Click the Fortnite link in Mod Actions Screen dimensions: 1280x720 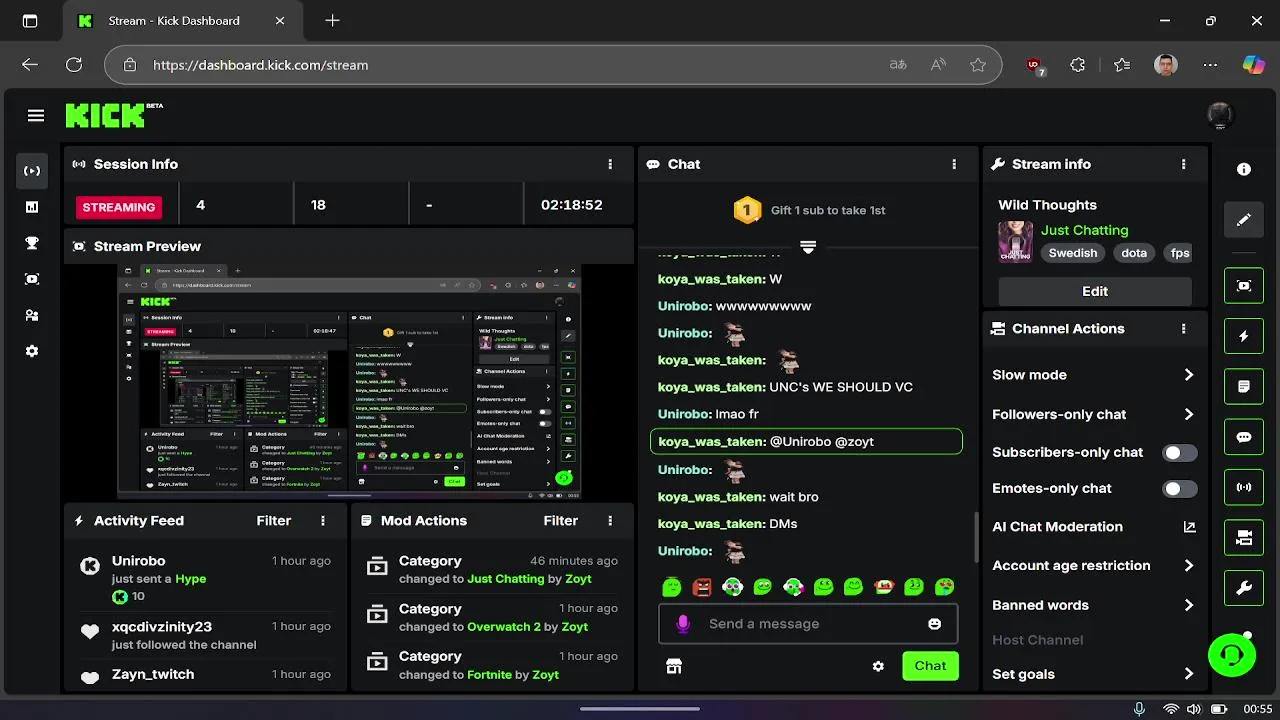(489, 675)
